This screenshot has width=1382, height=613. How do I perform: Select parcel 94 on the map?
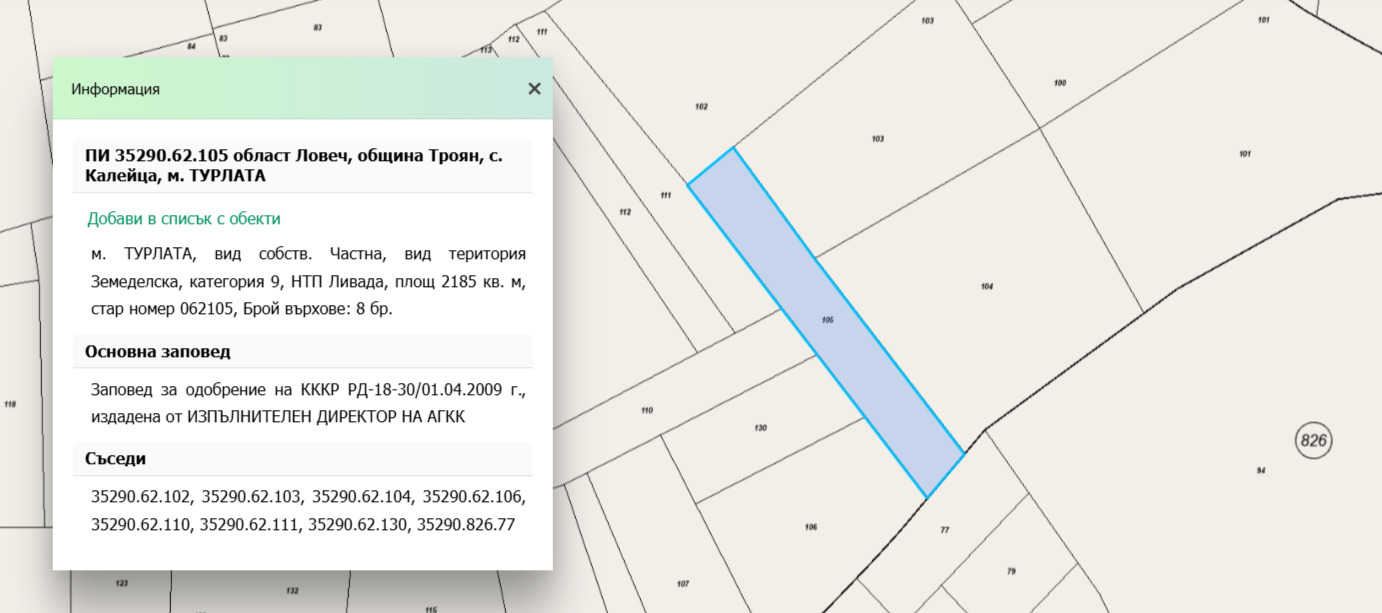(x=1260, y=470)
